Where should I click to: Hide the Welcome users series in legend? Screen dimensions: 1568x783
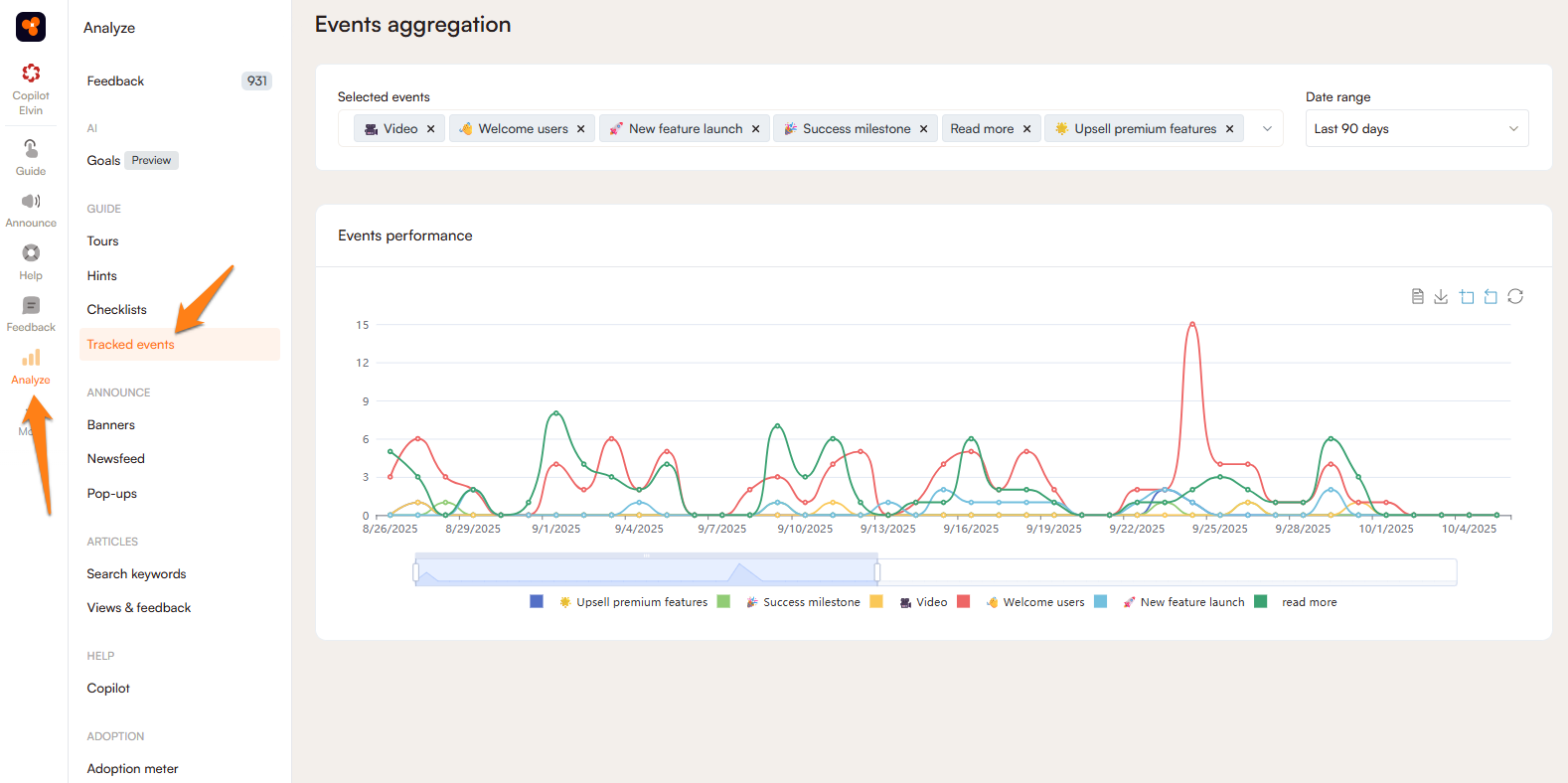pos(1033,602)
